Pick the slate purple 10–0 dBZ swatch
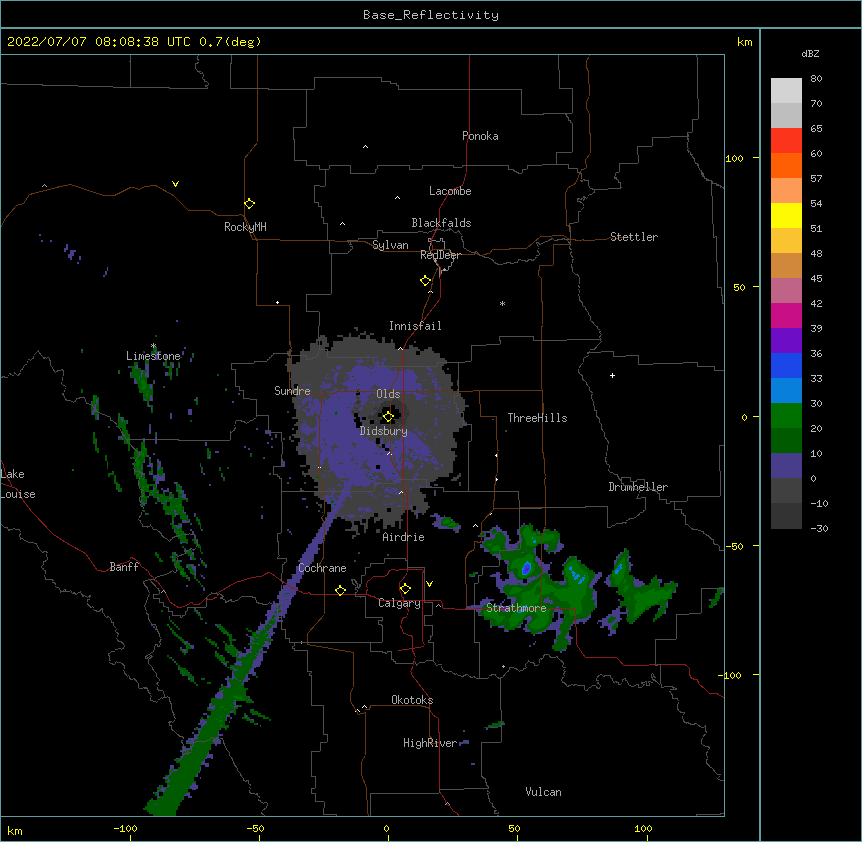 786,466
